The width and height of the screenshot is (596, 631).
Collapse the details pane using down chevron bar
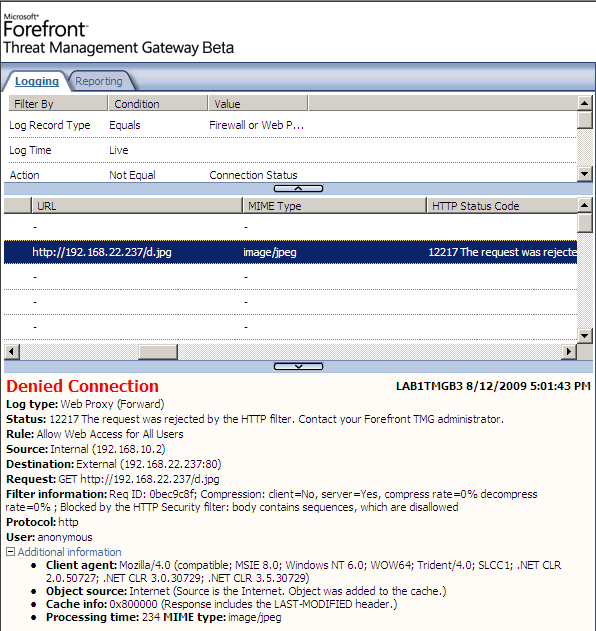[x=298, y=366]
